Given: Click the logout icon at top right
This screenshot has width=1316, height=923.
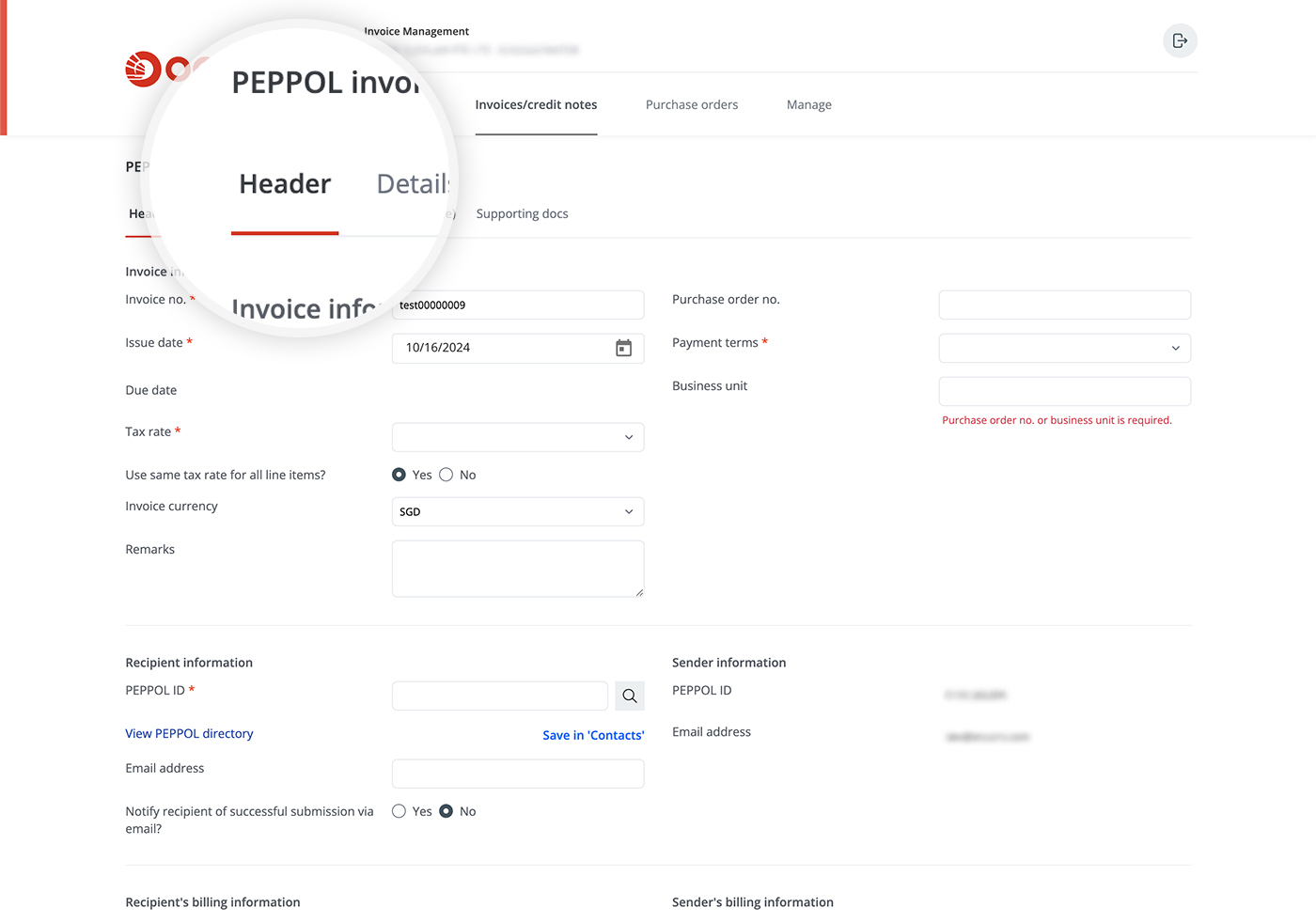Looking at the screenshot, I should point(1180,40).
